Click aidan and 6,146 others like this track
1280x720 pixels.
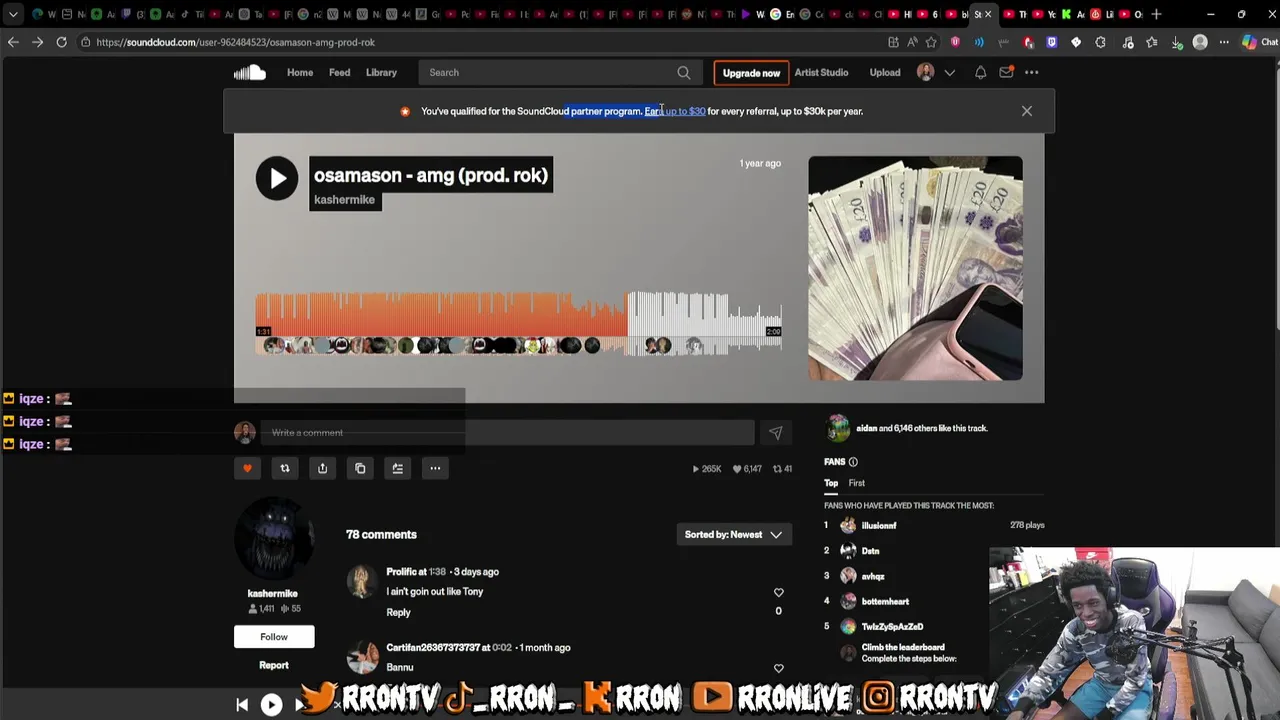pyautogui.click(x=920, y=428)
